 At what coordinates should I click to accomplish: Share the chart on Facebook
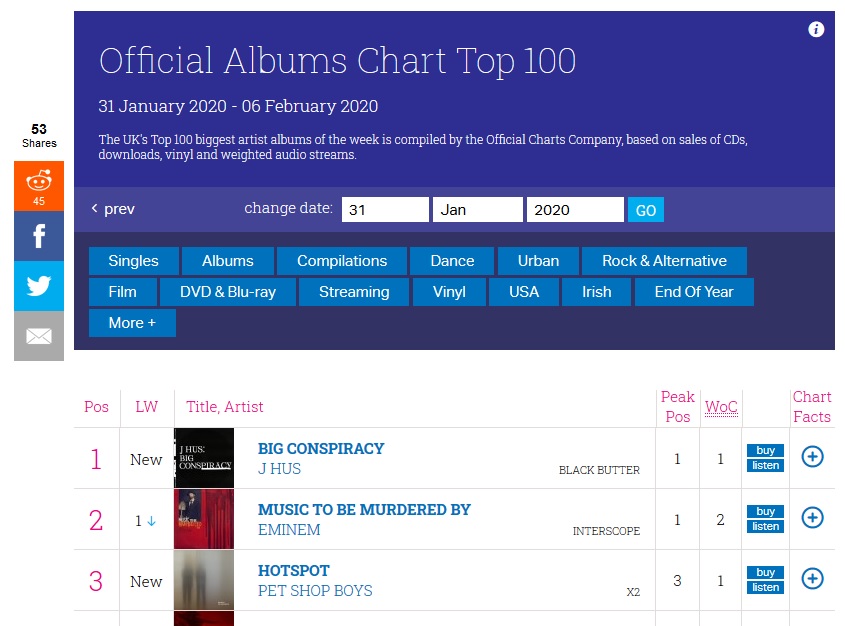click(x=39, y=236)
